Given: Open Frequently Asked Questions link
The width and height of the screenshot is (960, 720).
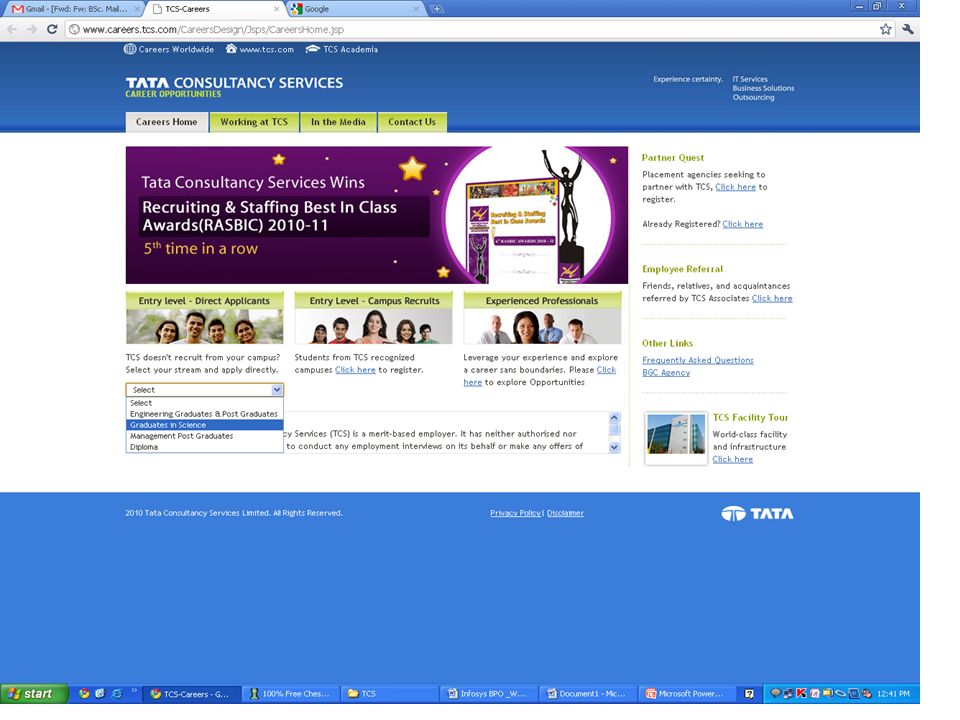Looking at the screenshot, I should 698,360.
